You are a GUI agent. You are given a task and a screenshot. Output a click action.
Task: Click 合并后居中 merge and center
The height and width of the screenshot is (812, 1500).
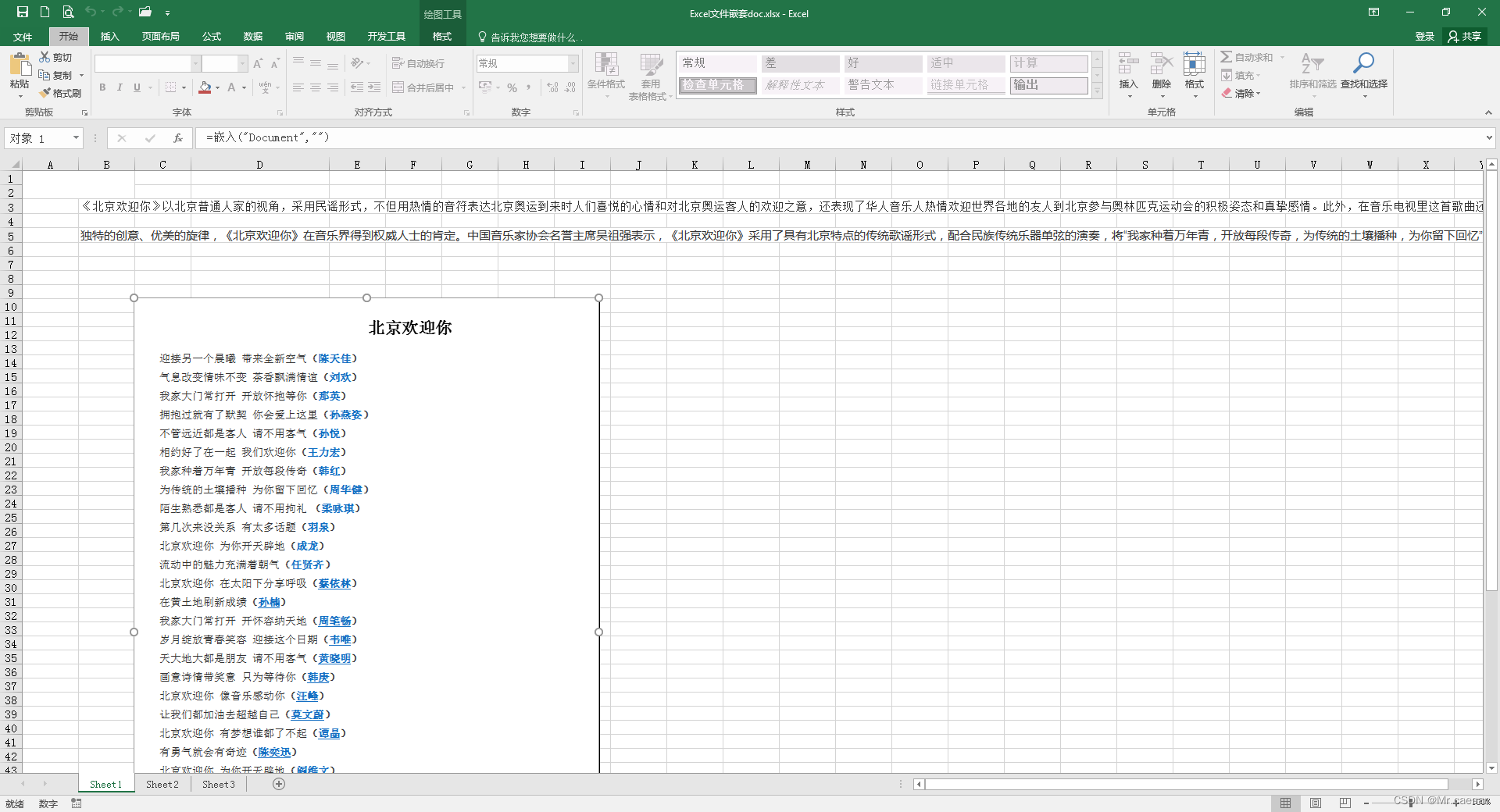423,87
